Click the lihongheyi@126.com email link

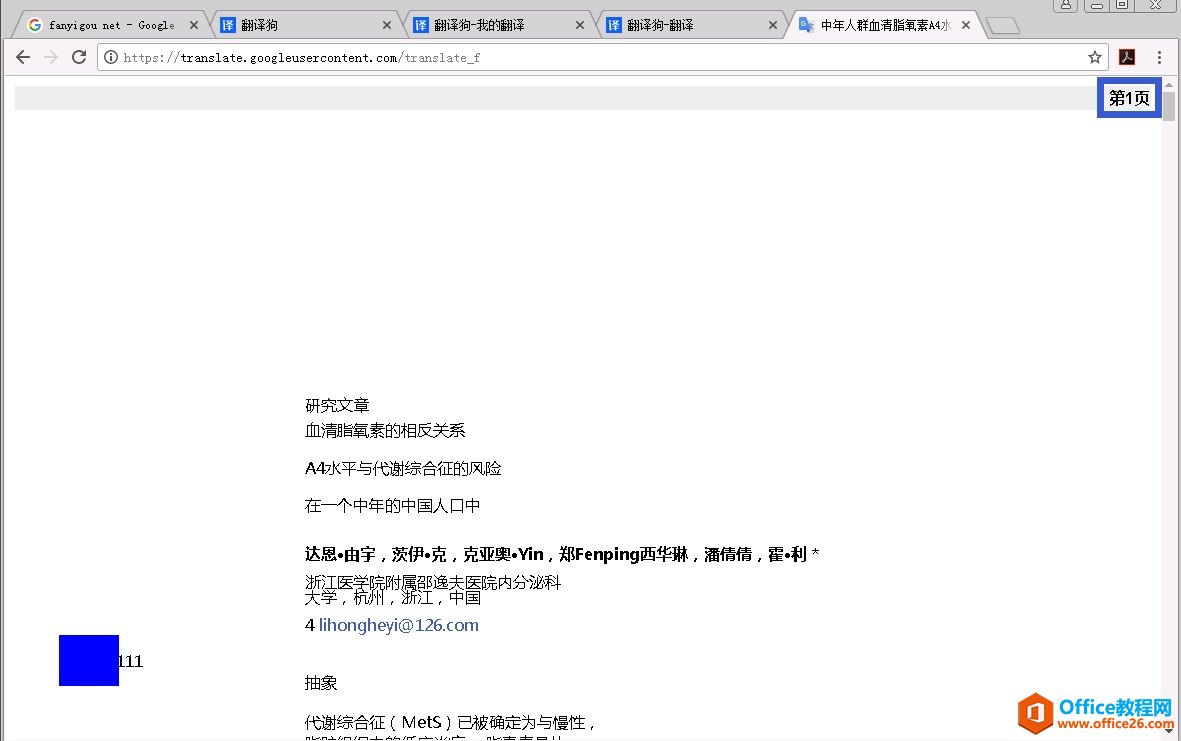pos(398,624)
